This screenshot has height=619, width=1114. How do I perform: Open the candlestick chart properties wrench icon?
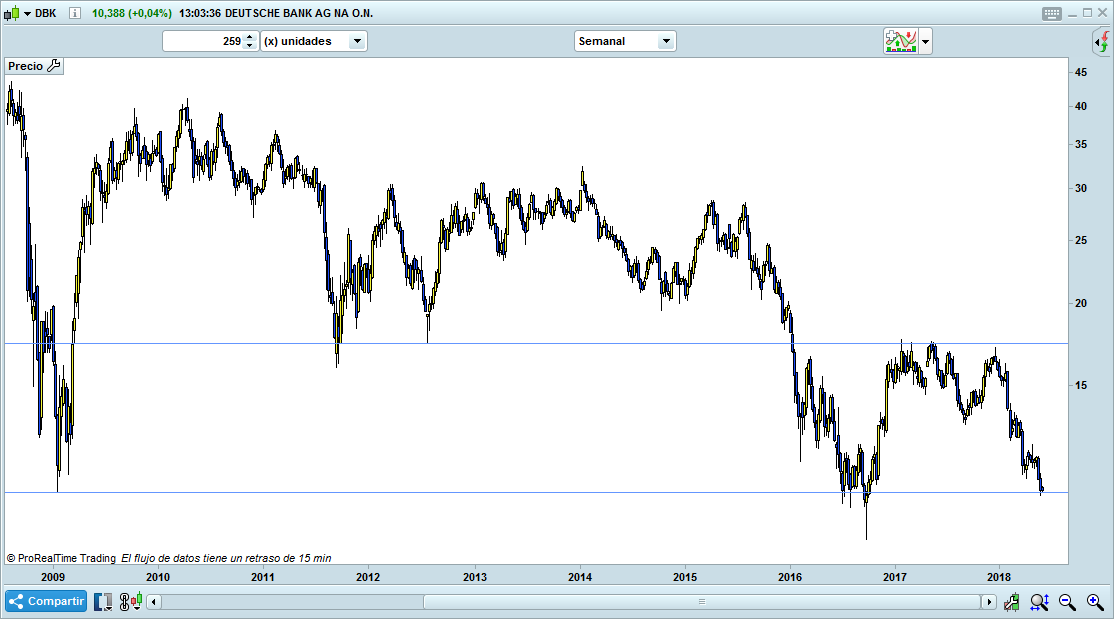(1012, 601)
